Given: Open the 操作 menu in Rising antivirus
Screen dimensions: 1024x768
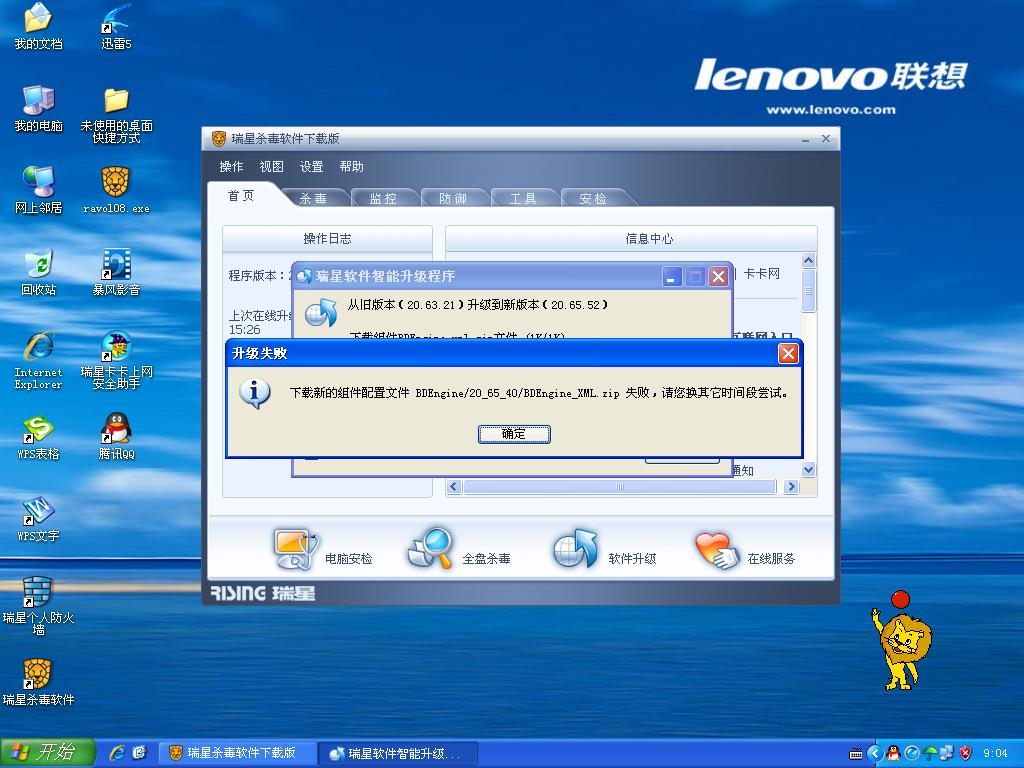Looking at the screenshot, I should point(231,167).
